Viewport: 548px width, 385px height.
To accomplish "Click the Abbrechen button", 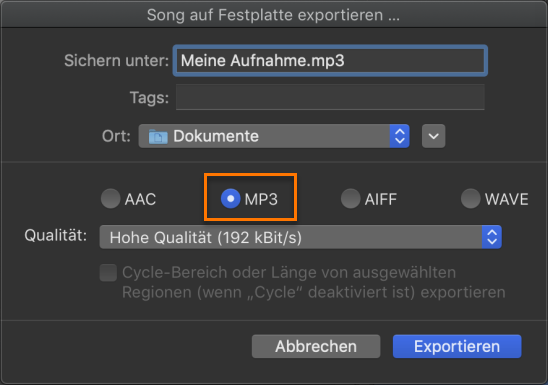I will pos(316,346).
